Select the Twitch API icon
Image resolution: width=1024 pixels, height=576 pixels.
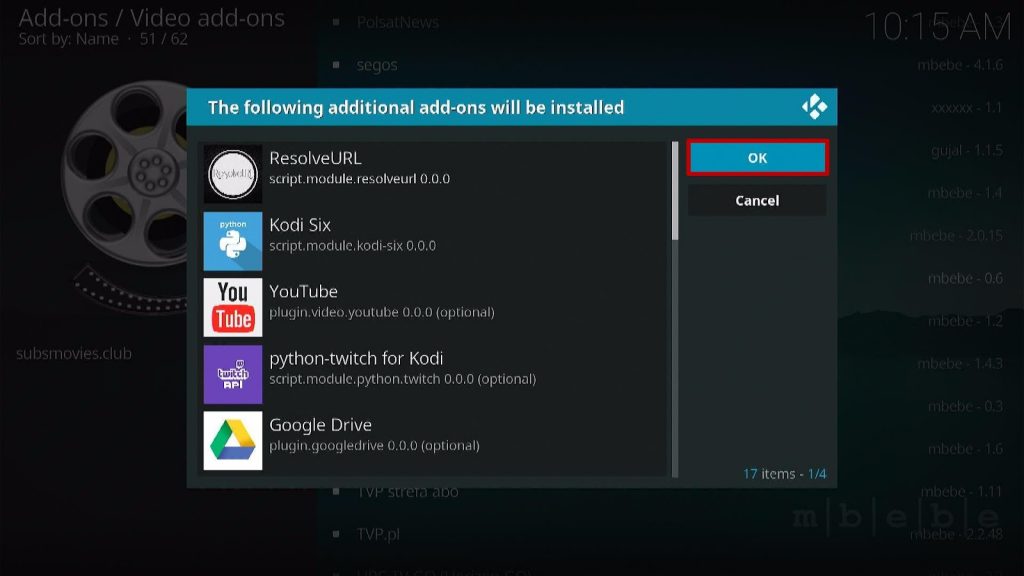pyautogui.click(x=232, y=374)
